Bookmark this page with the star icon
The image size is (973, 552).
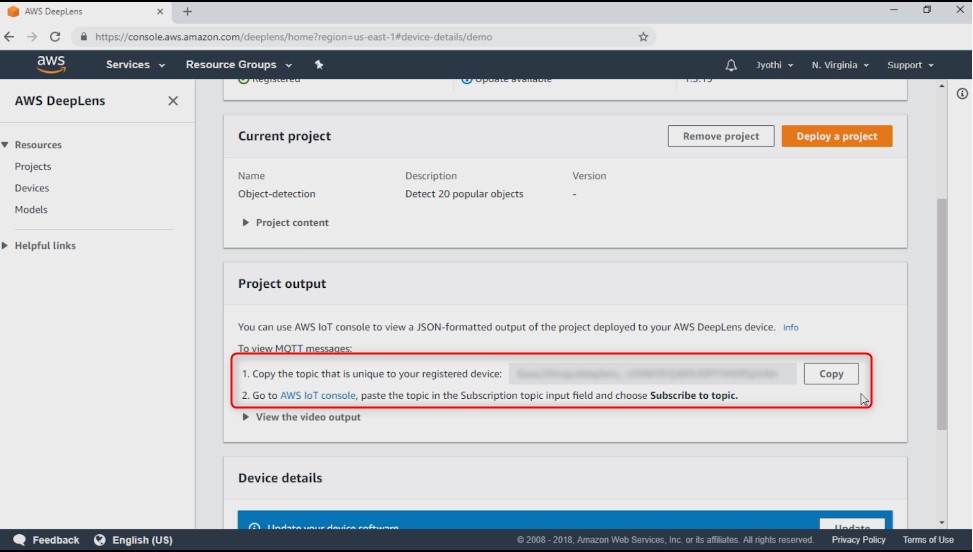click(643, 37)
